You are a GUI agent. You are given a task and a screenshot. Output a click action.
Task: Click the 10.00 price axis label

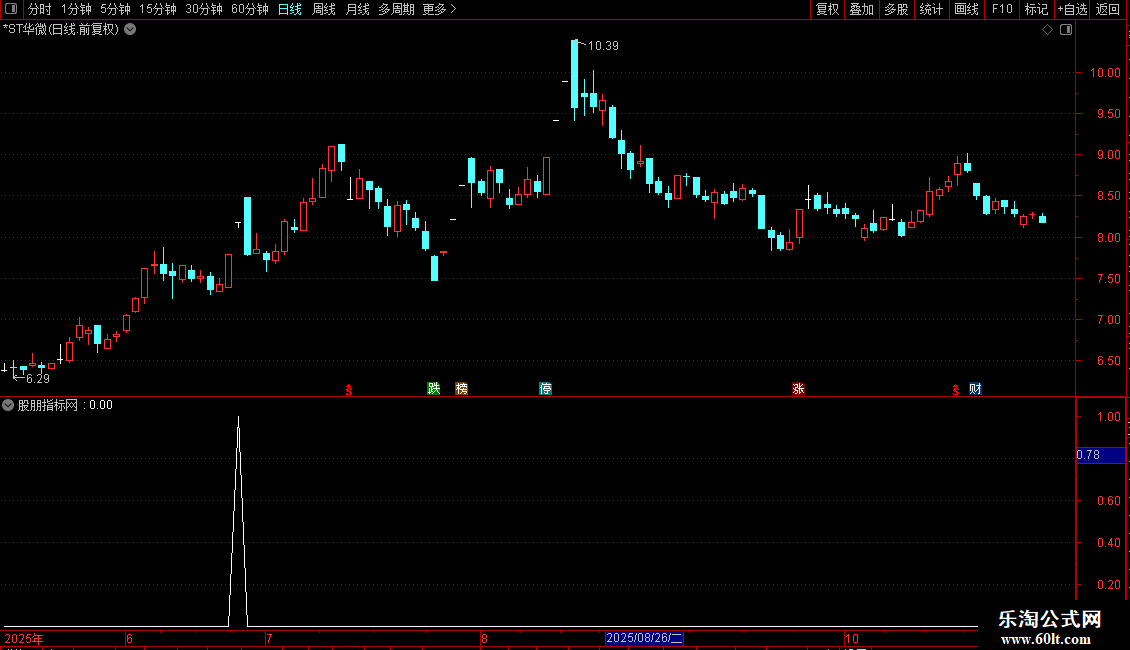(1105, 73)
